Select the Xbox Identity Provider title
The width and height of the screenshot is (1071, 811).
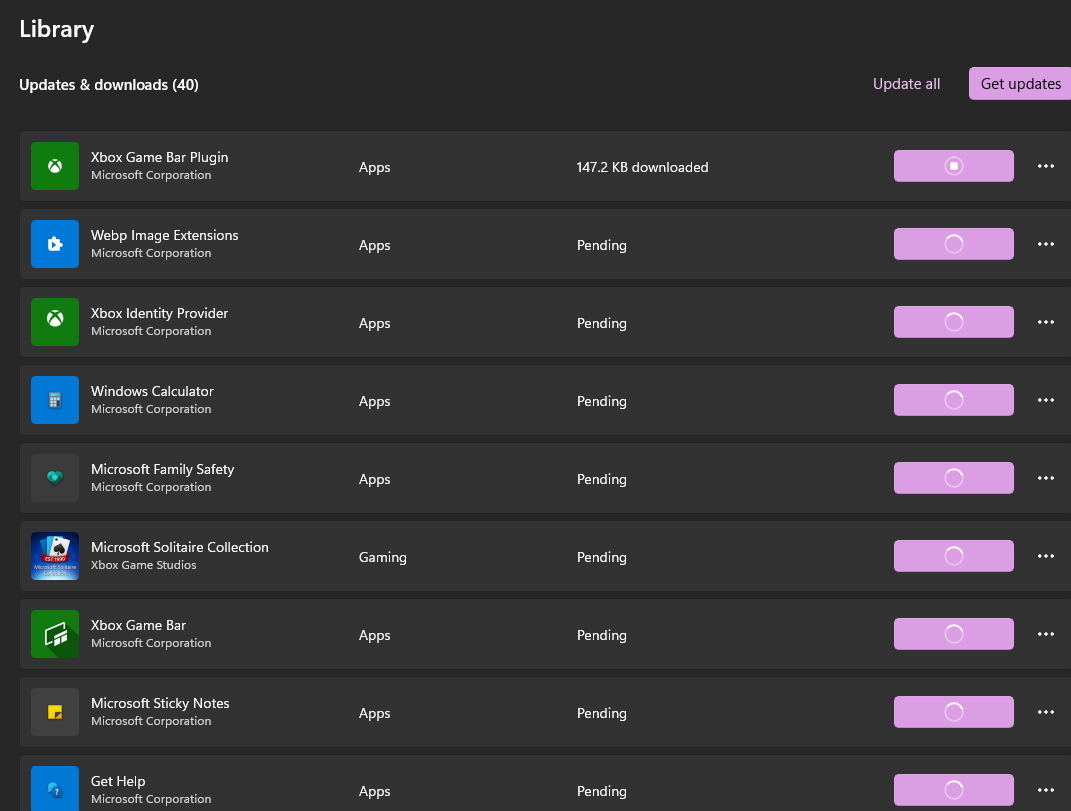tap(160, 313)
